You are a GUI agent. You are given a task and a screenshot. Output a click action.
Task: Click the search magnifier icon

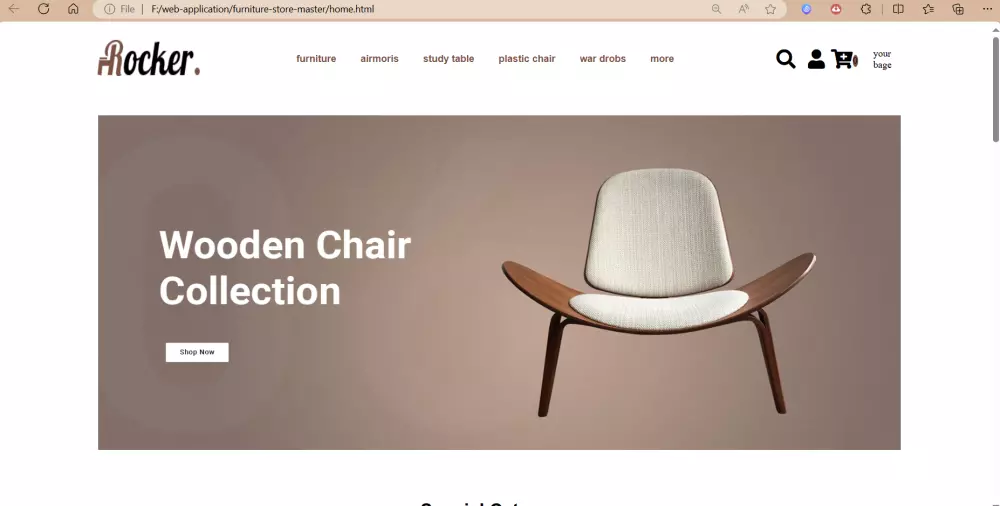[786, 59]
